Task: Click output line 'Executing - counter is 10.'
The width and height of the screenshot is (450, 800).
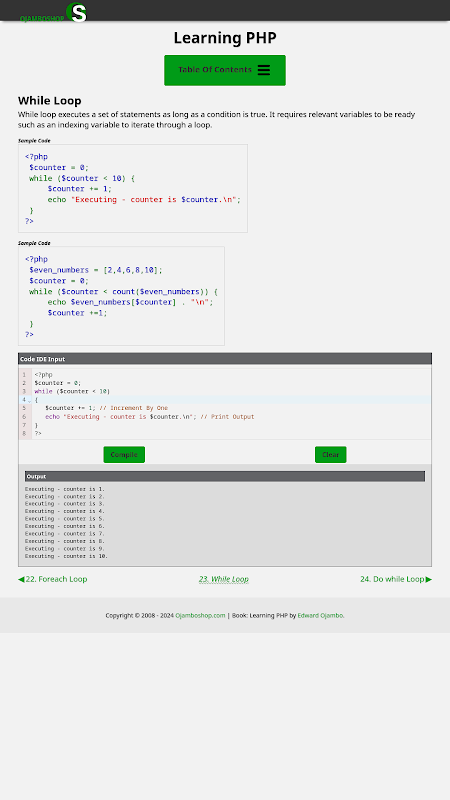Action: [x=66, y=556]
